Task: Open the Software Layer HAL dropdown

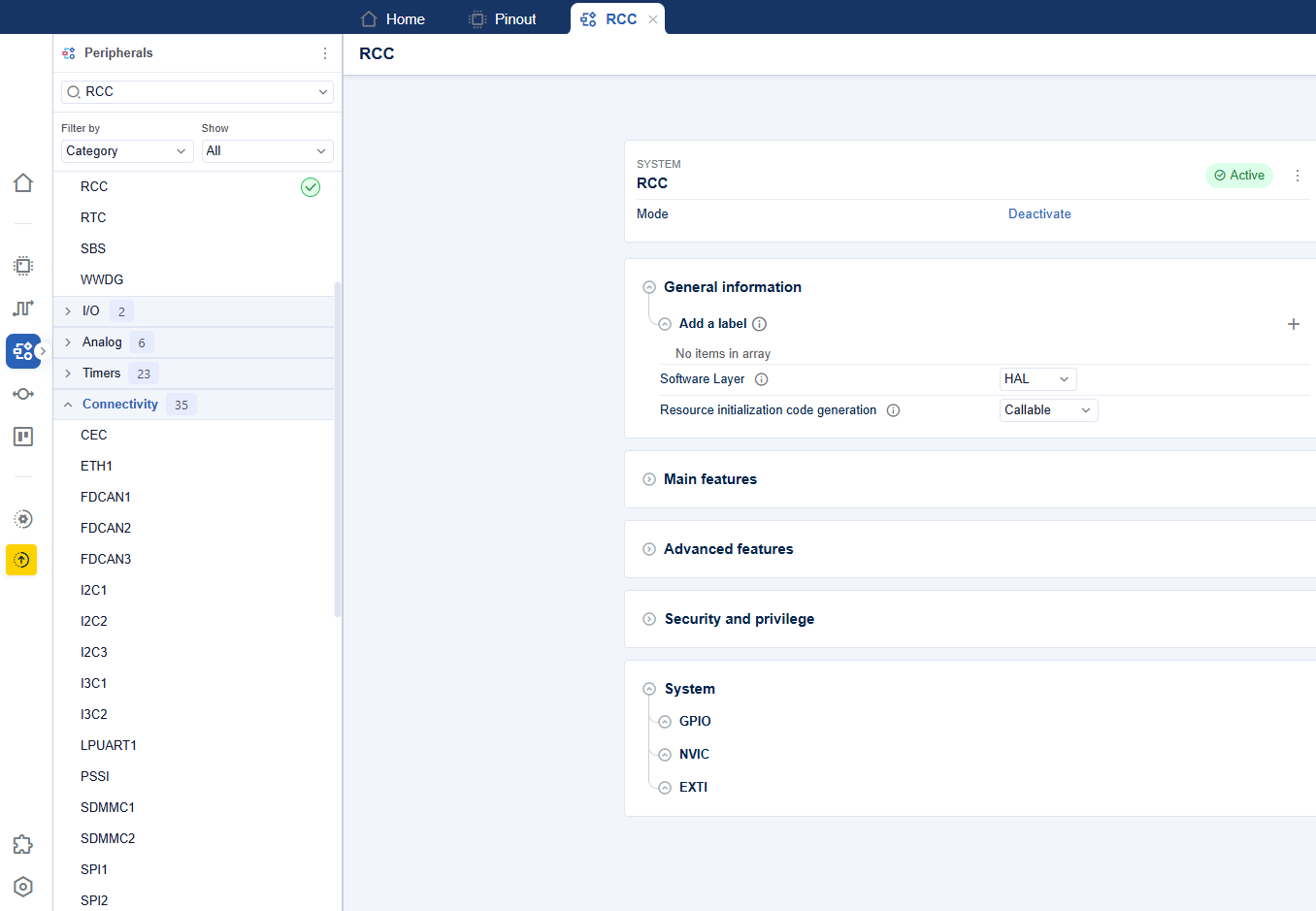Action: click(x=1037, y=379)
